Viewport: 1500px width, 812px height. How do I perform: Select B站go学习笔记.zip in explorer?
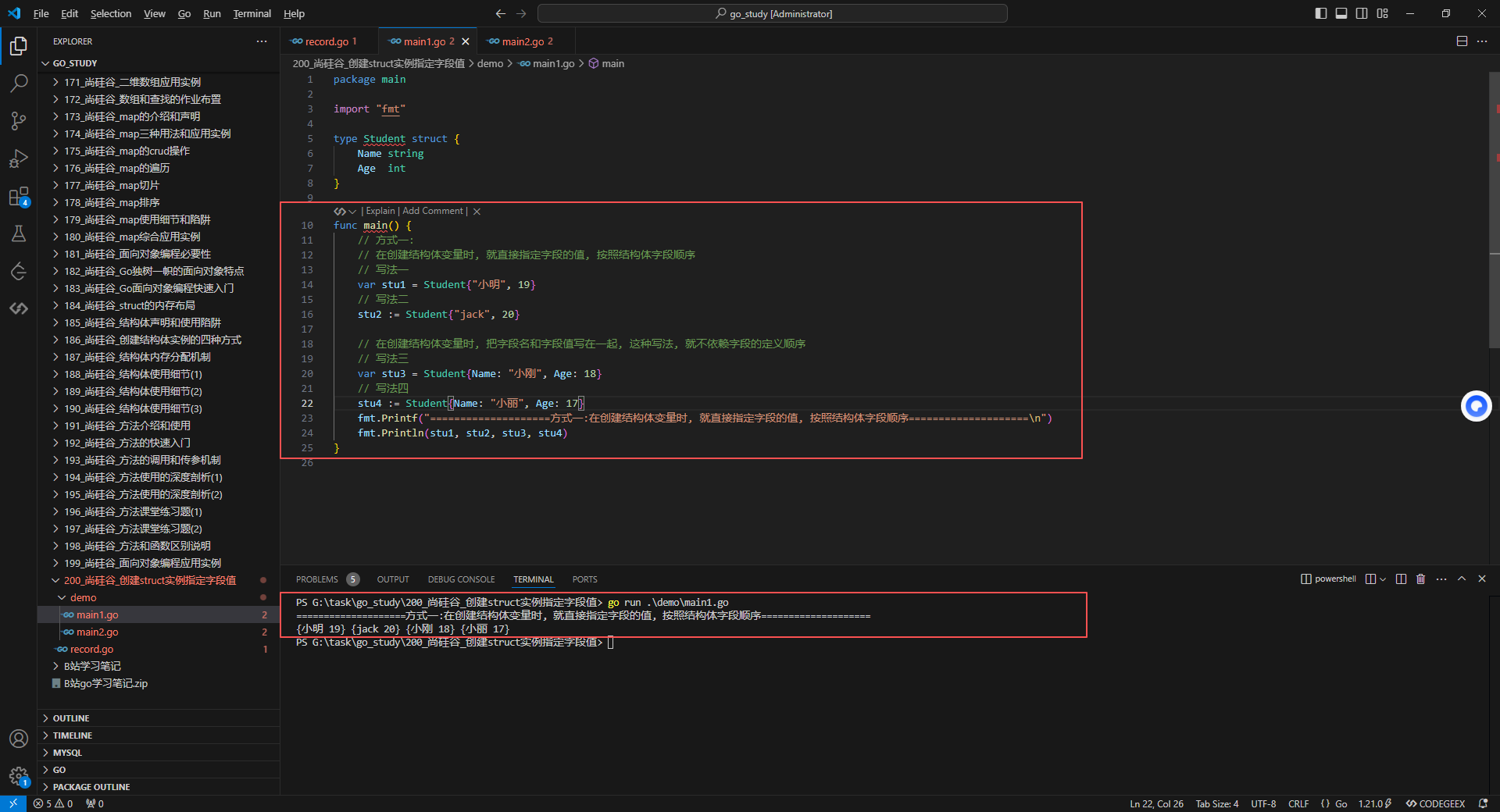point(159,683)
